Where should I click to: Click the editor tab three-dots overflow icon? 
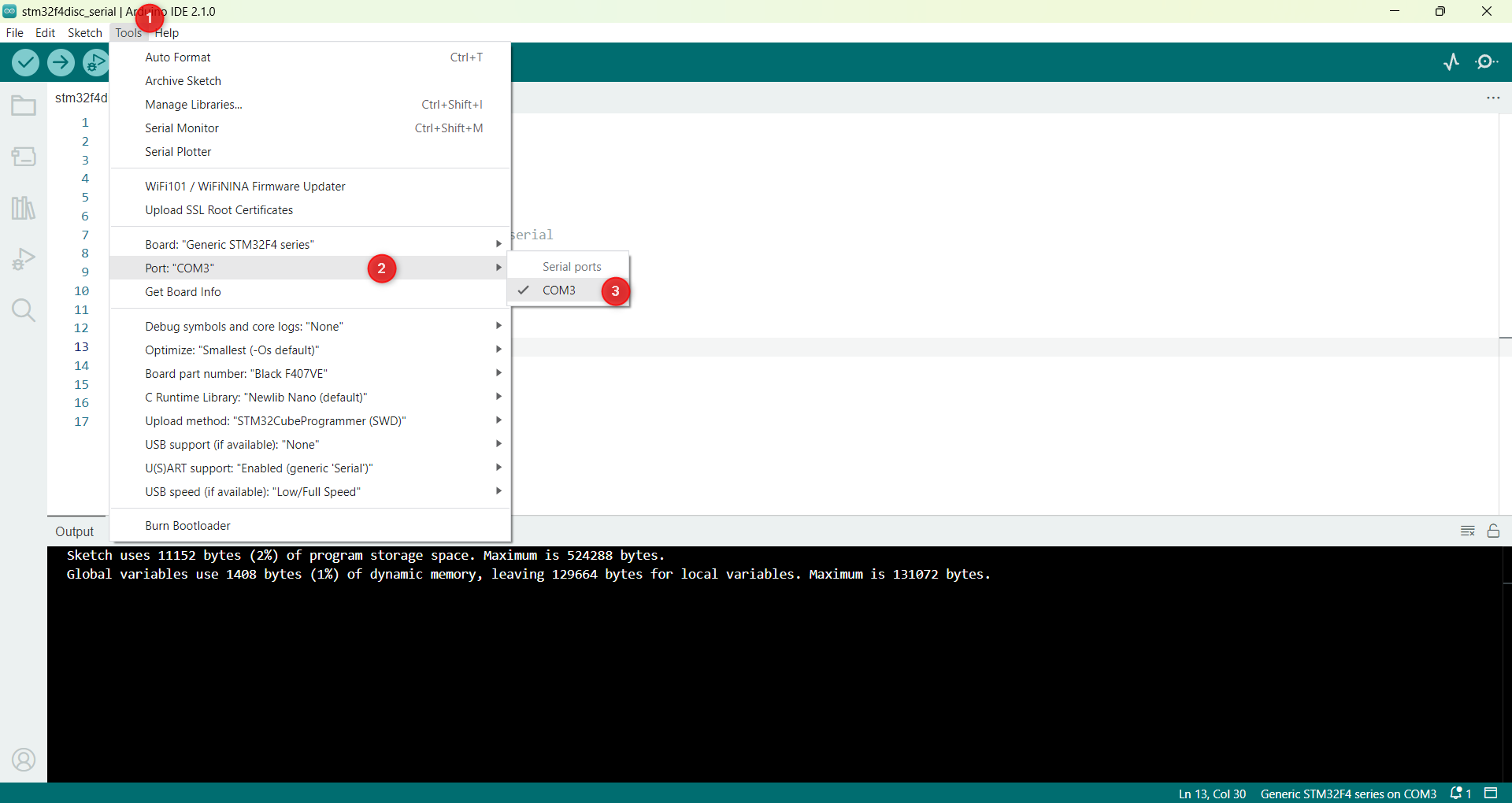(1493, 98)
